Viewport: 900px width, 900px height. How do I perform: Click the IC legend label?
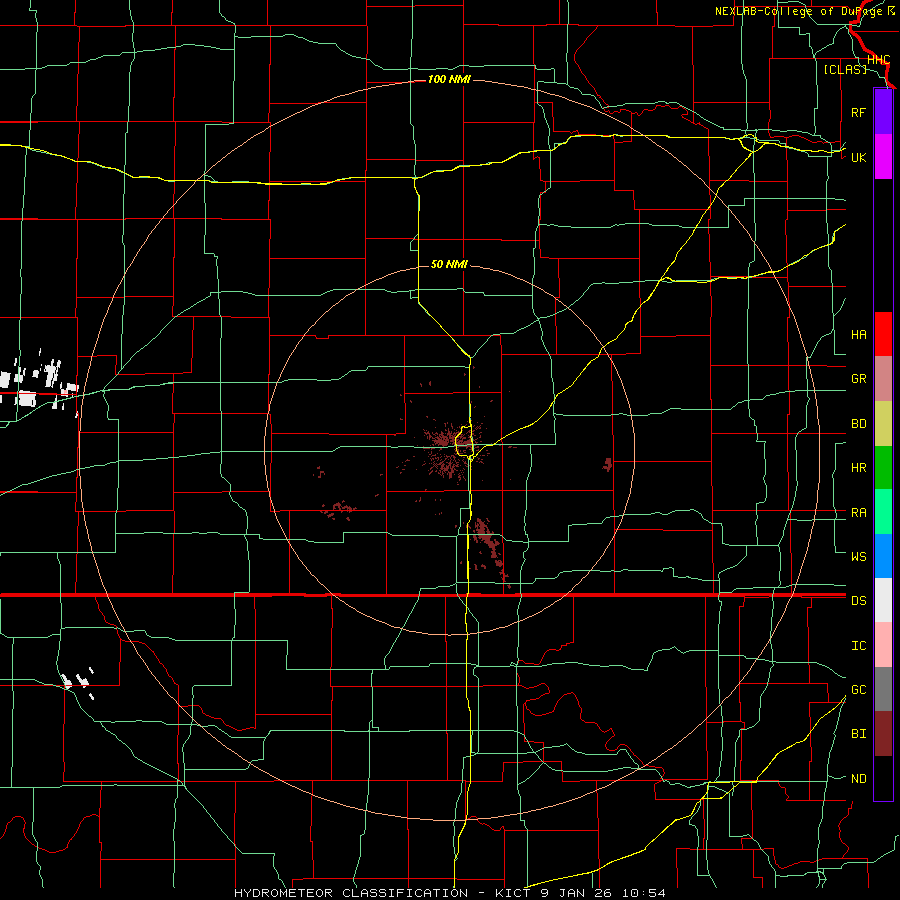(x=858, y=646)
